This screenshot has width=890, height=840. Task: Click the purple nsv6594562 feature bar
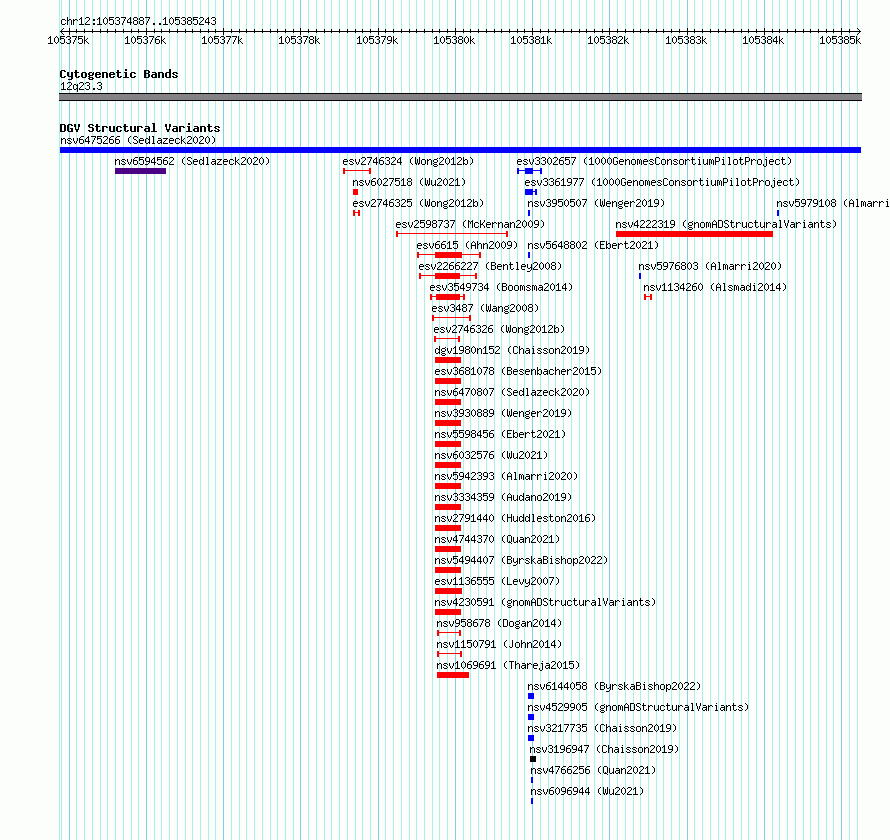(x=140, y=171)
